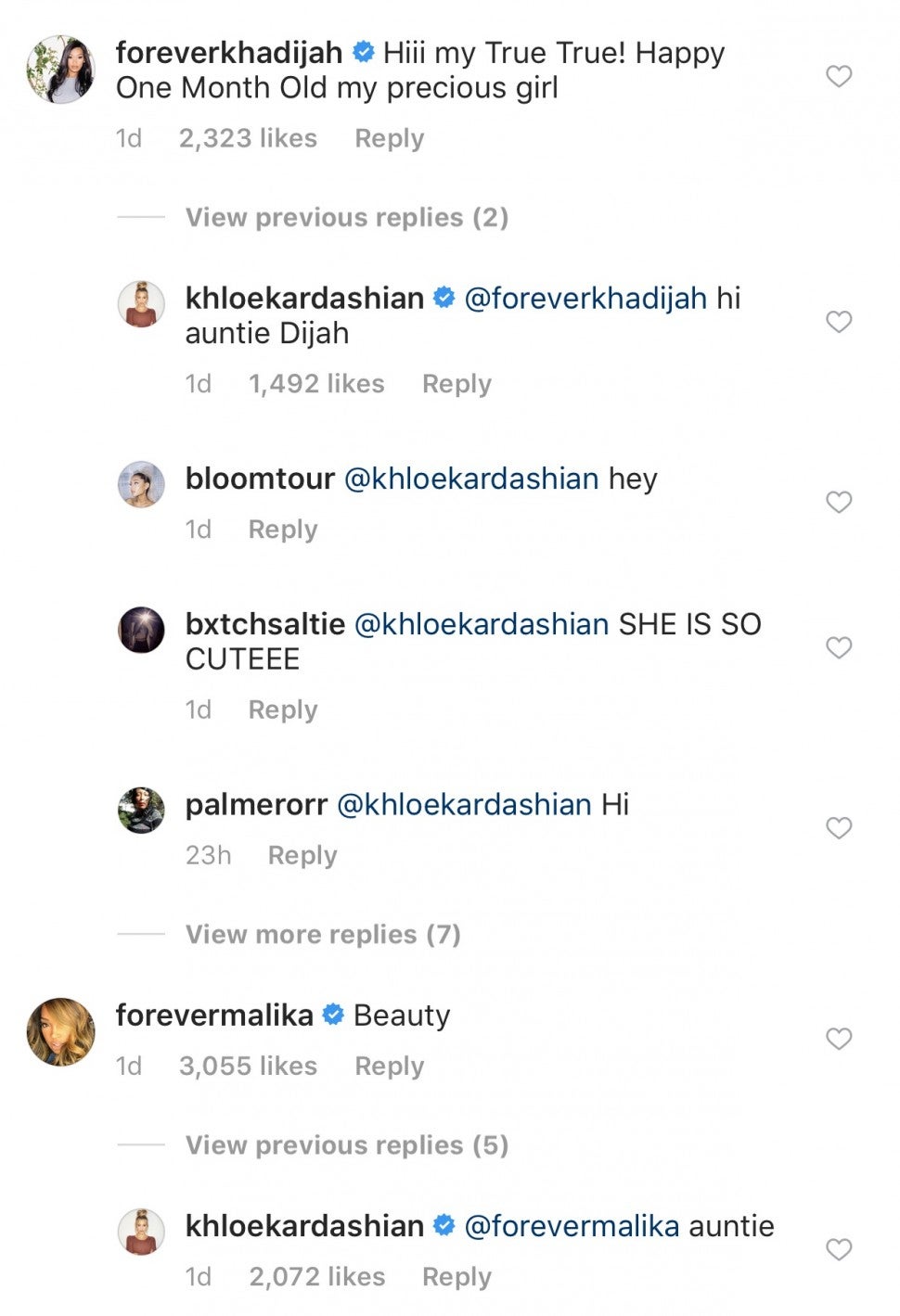The width and height of the screenshot is (900, 1316).
Task: Tap heart on bloomtour's hey reply
Action: 839,502
